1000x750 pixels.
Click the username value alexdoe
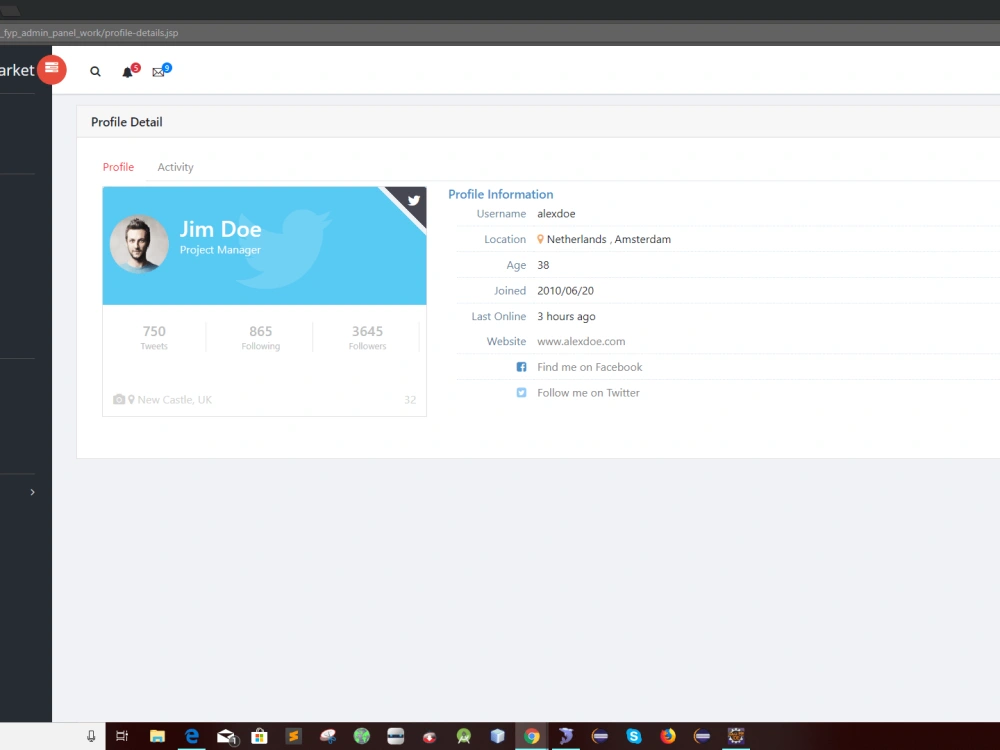tap(556, 214)
